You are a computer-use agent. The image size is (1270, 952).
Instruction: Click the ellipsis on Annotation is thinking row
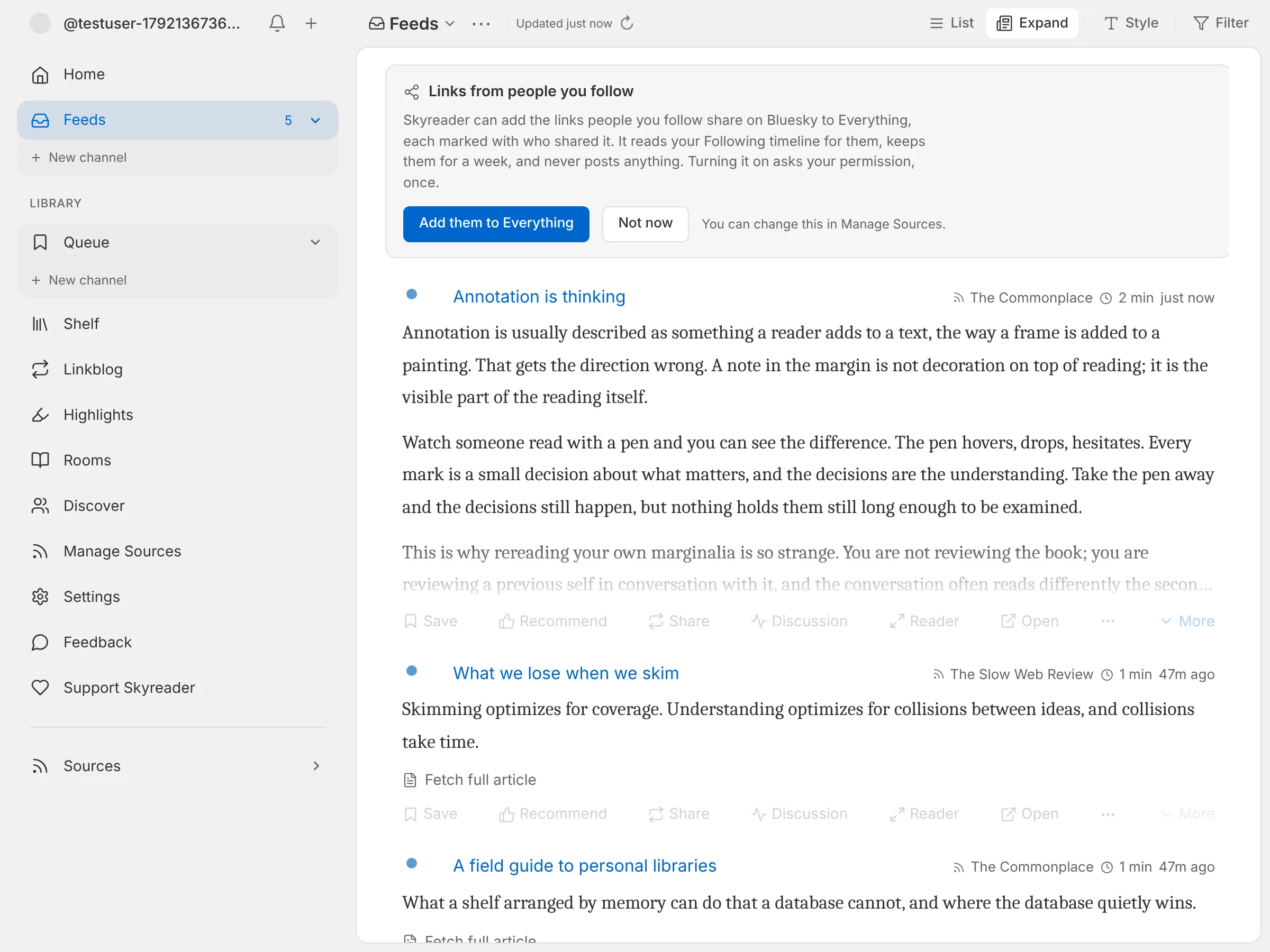coord(1108,621)
